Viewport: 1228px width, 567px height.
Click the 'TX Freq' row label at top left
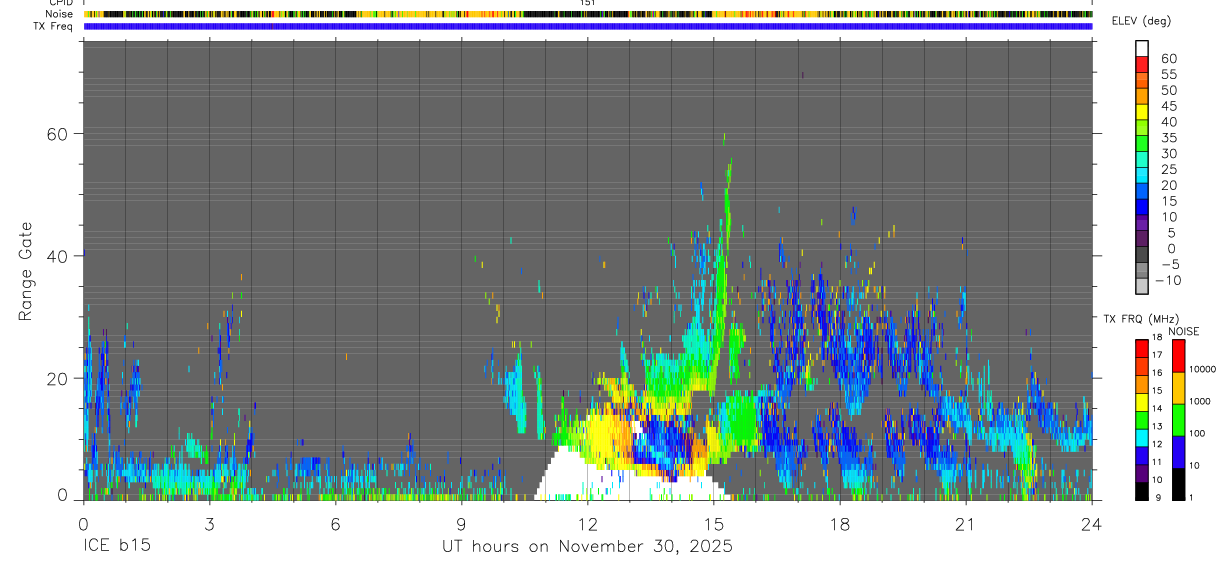[x=54, y=26]
